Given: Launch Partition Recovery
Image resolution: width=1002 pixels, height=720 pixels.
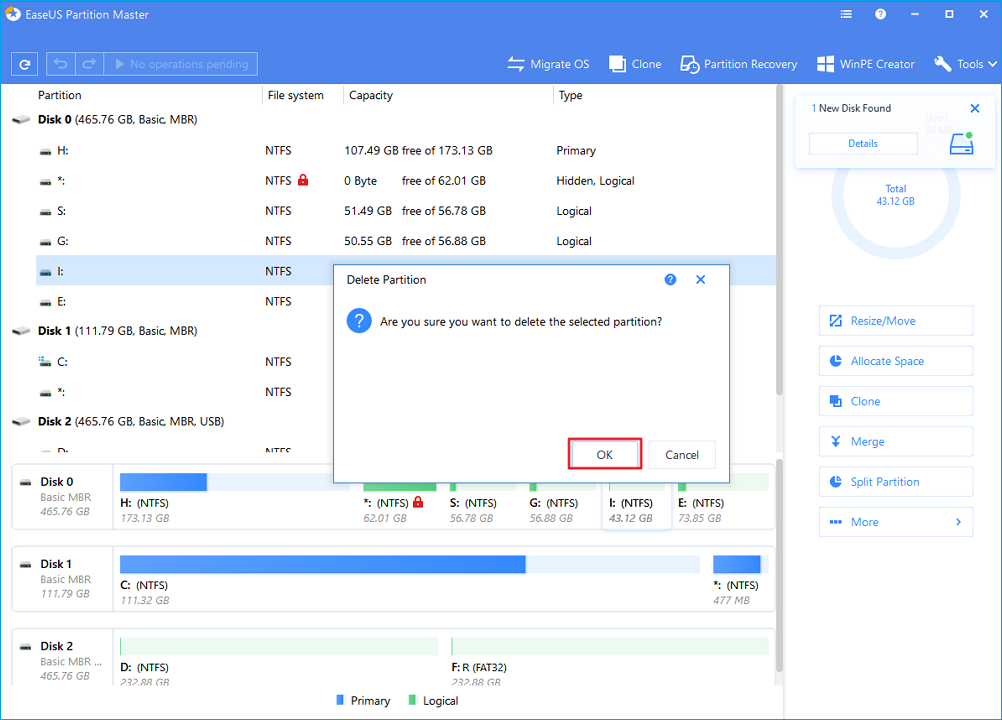Looking at the screenshot, I should click(x=739, y=64).
